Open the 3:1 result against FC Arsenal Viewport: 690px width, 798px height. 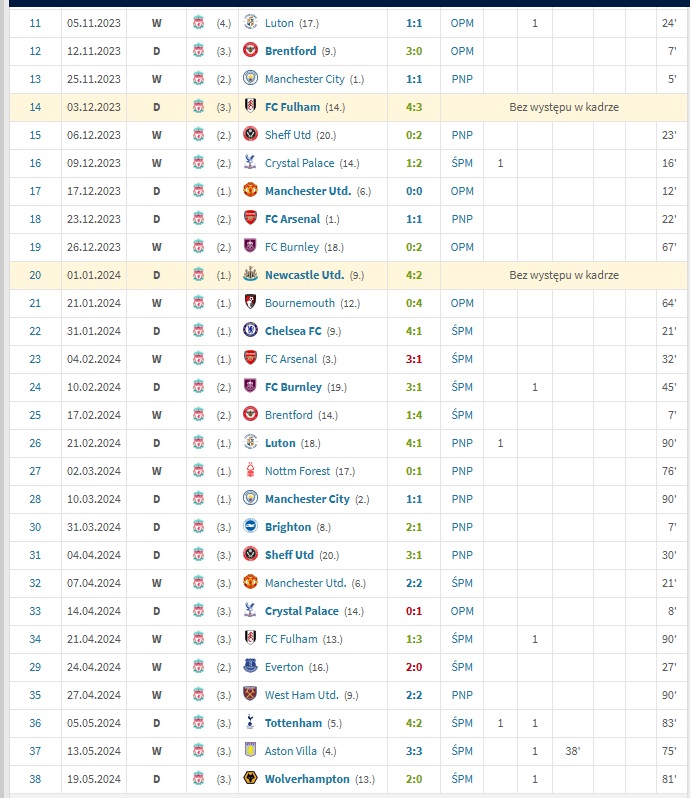414,359
